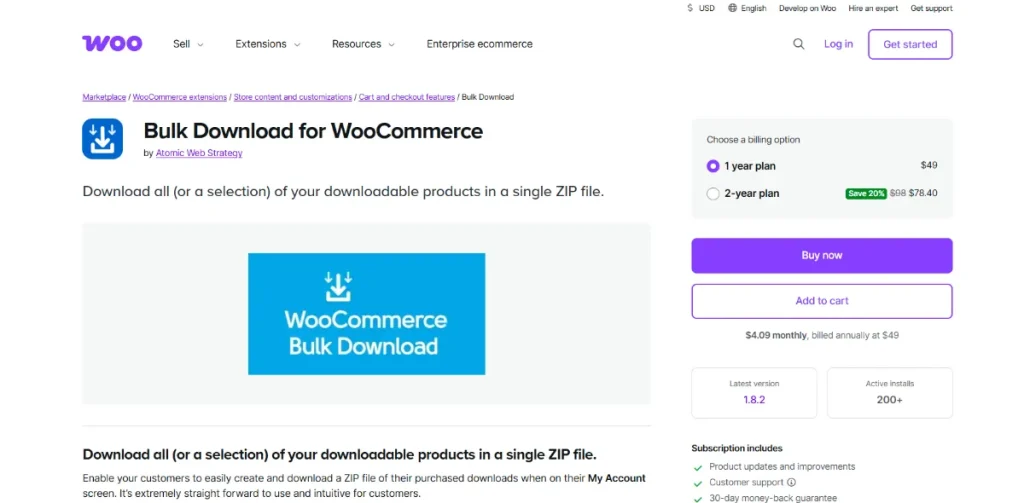Viewport: 1024px width, 503px height.
Task: Open Develop on Woo in top bar
Action: [807, 8]
